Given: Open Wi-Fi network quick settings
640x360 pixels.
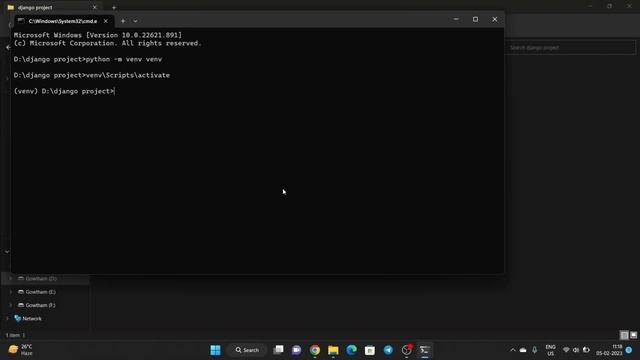Looking at the screenshot, I should click(566, 350).
